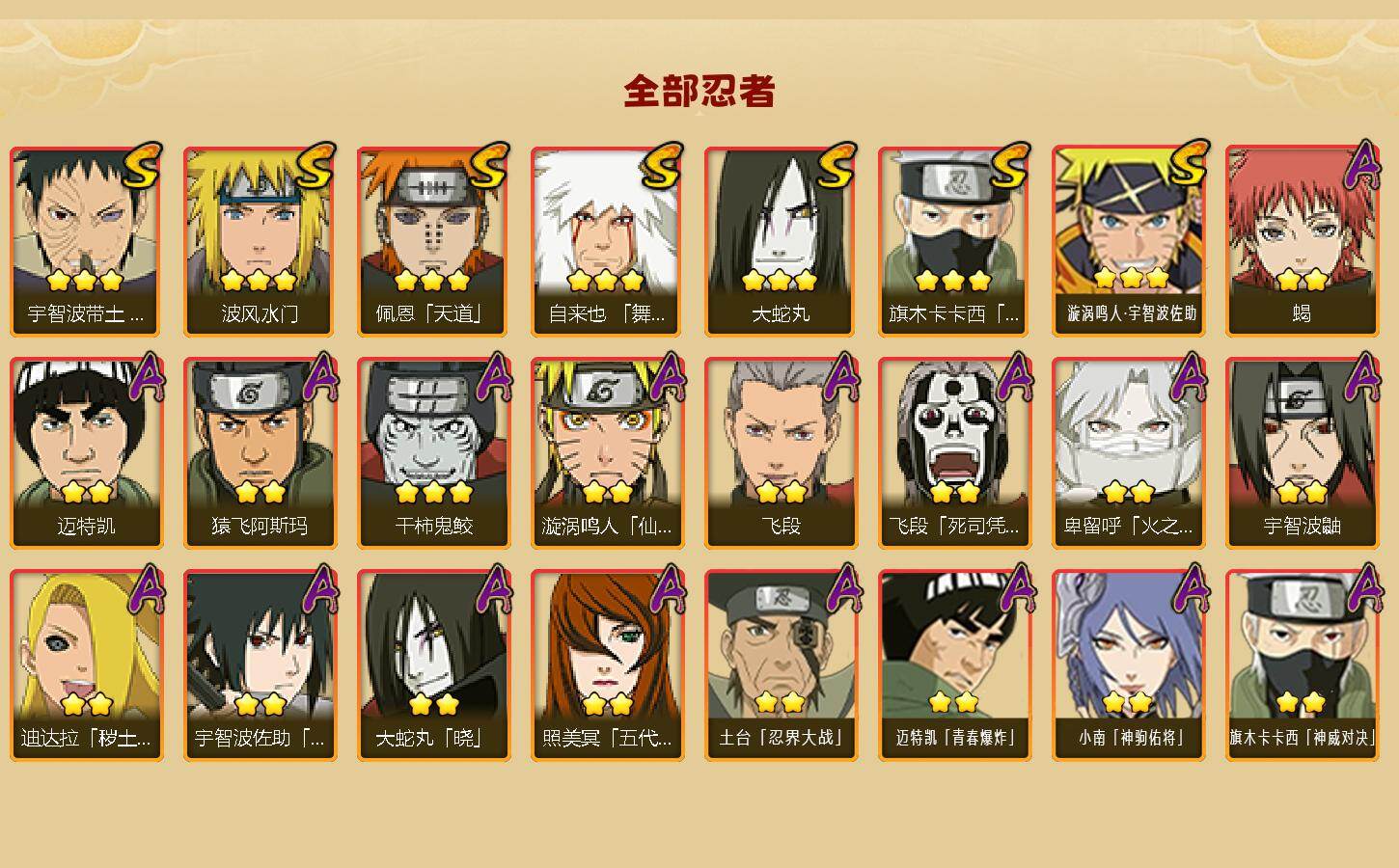Click the 蝎 red-haired ninja card
This screenshot has width=1399, height=868.
pyautogui.click(x=1302, y=241)
